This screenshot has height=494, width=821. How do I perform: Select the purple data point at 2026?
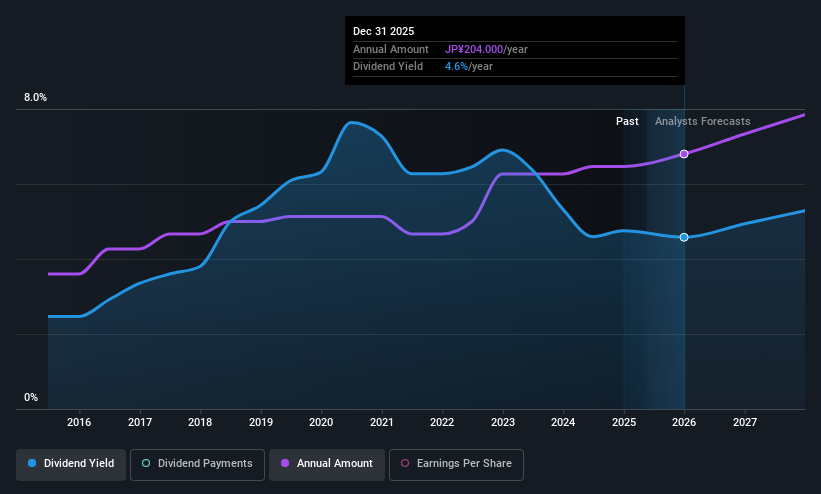pos(684,154)
